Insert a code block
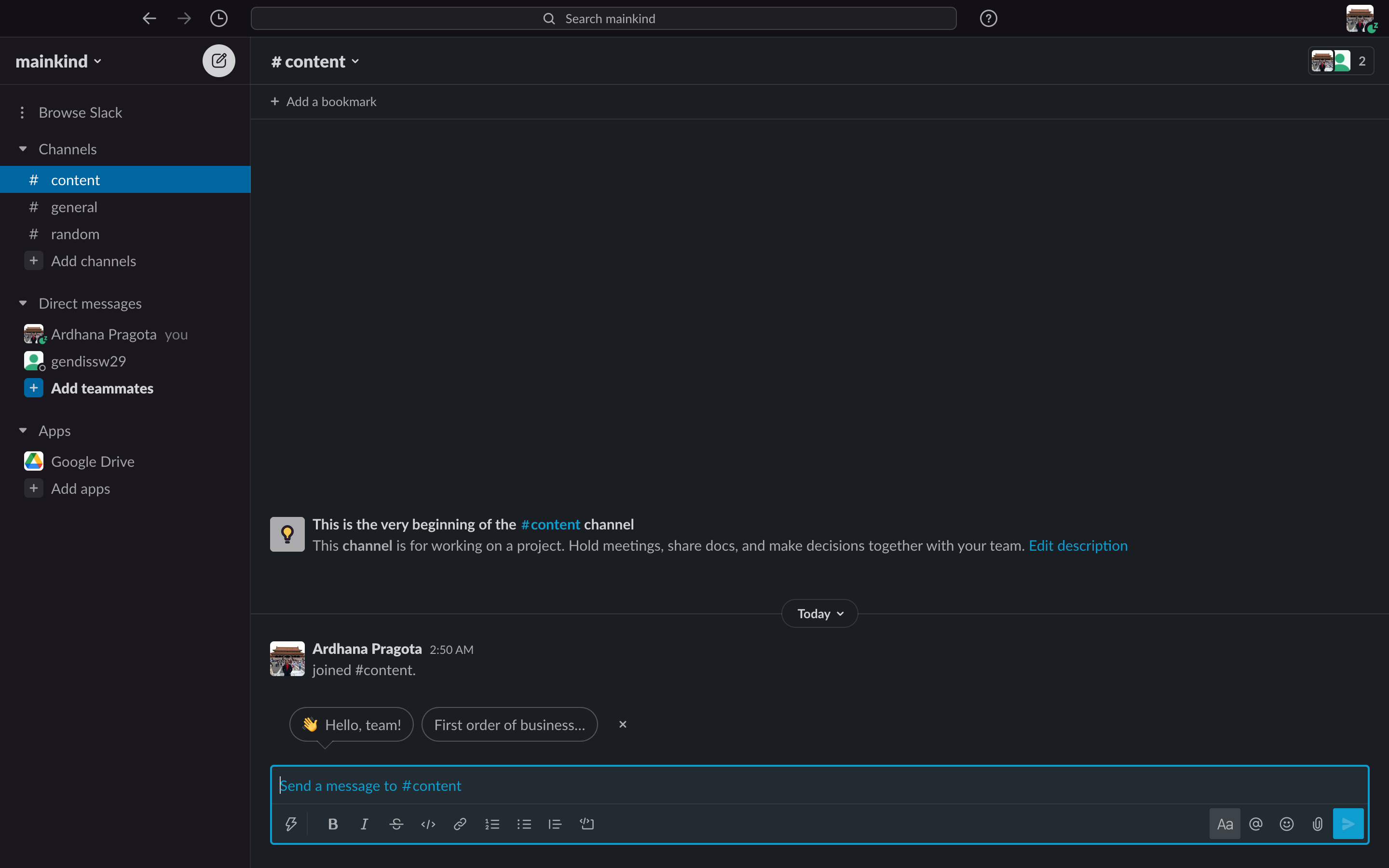 [x=586, y=824]
